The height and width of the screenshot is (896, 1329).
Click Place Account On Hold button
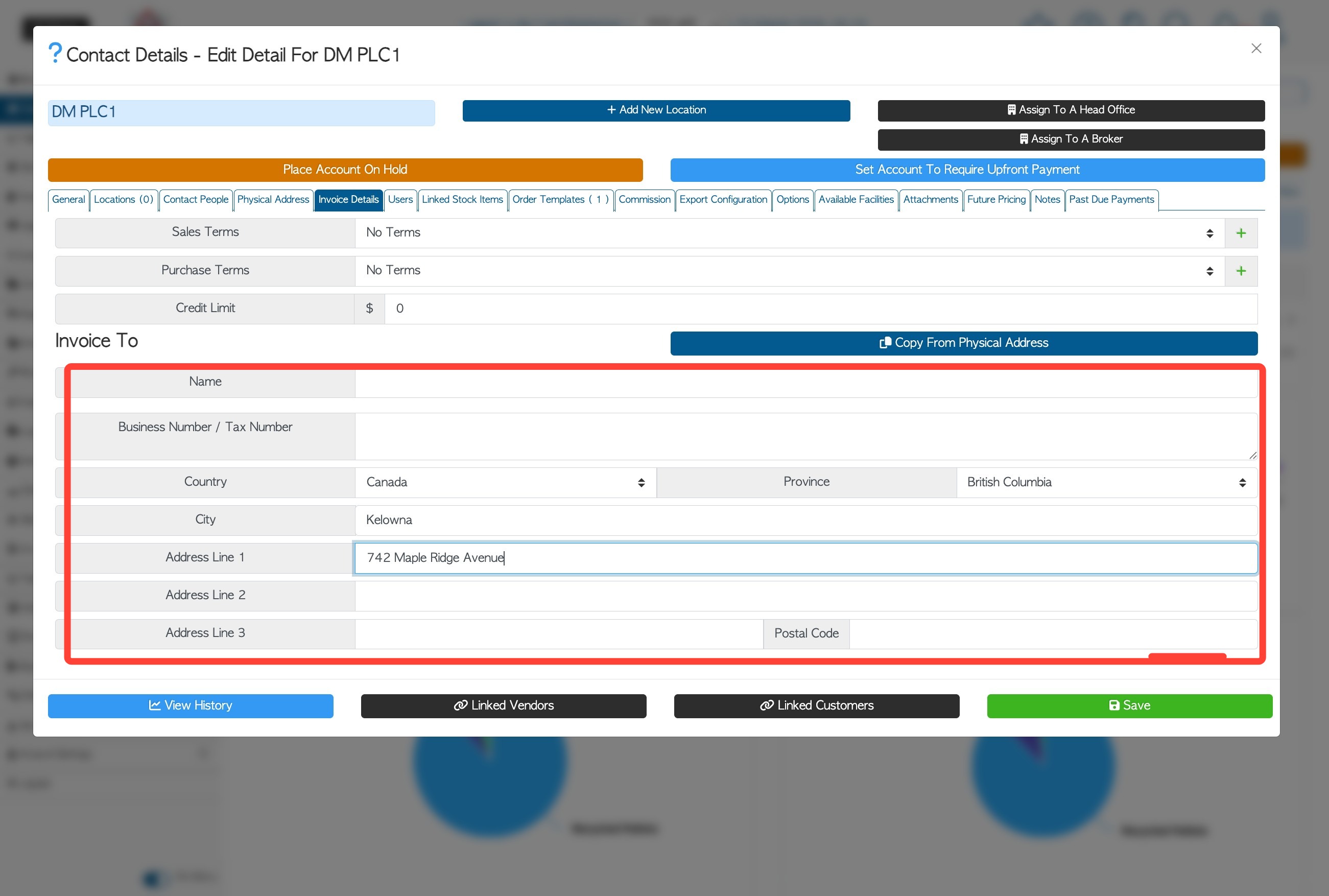tap(345, 170)
